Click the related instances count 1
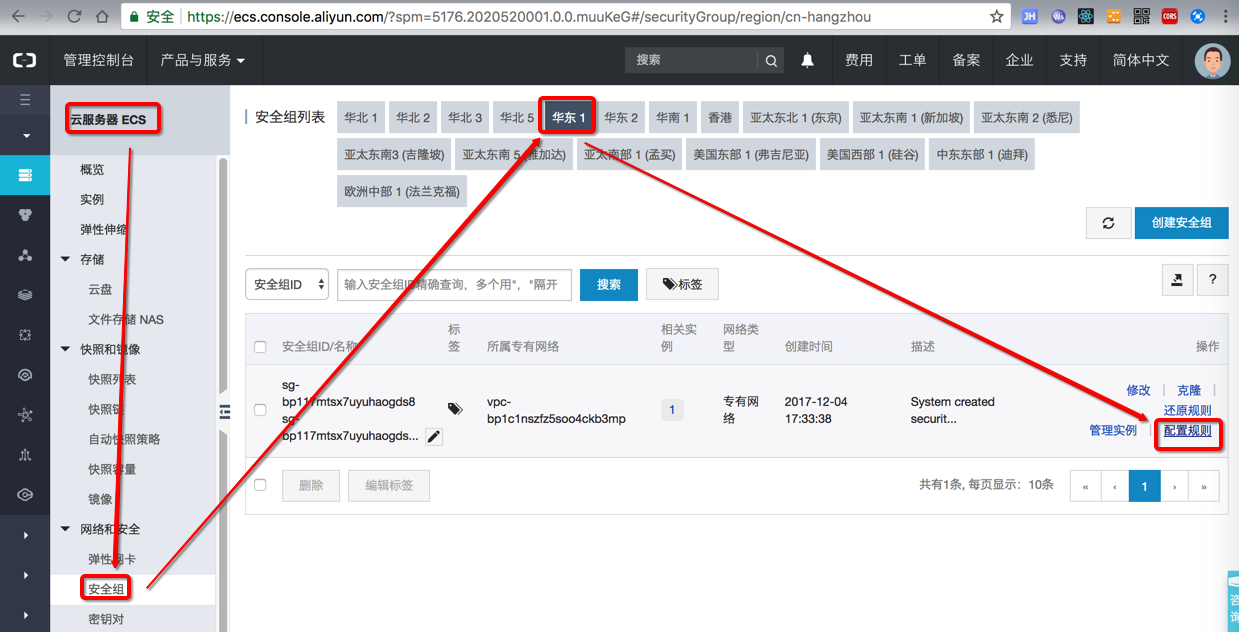The image size is (1239, 632). click(x=672, y=410)
